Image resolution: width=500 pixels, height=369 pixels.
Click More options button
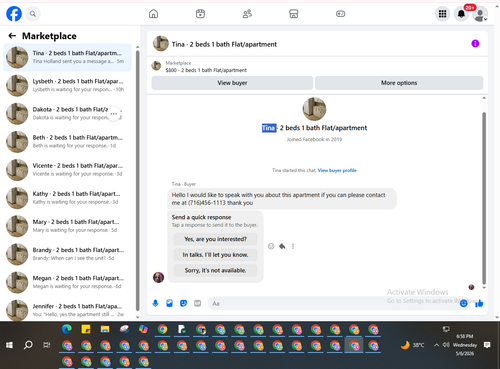399,83
